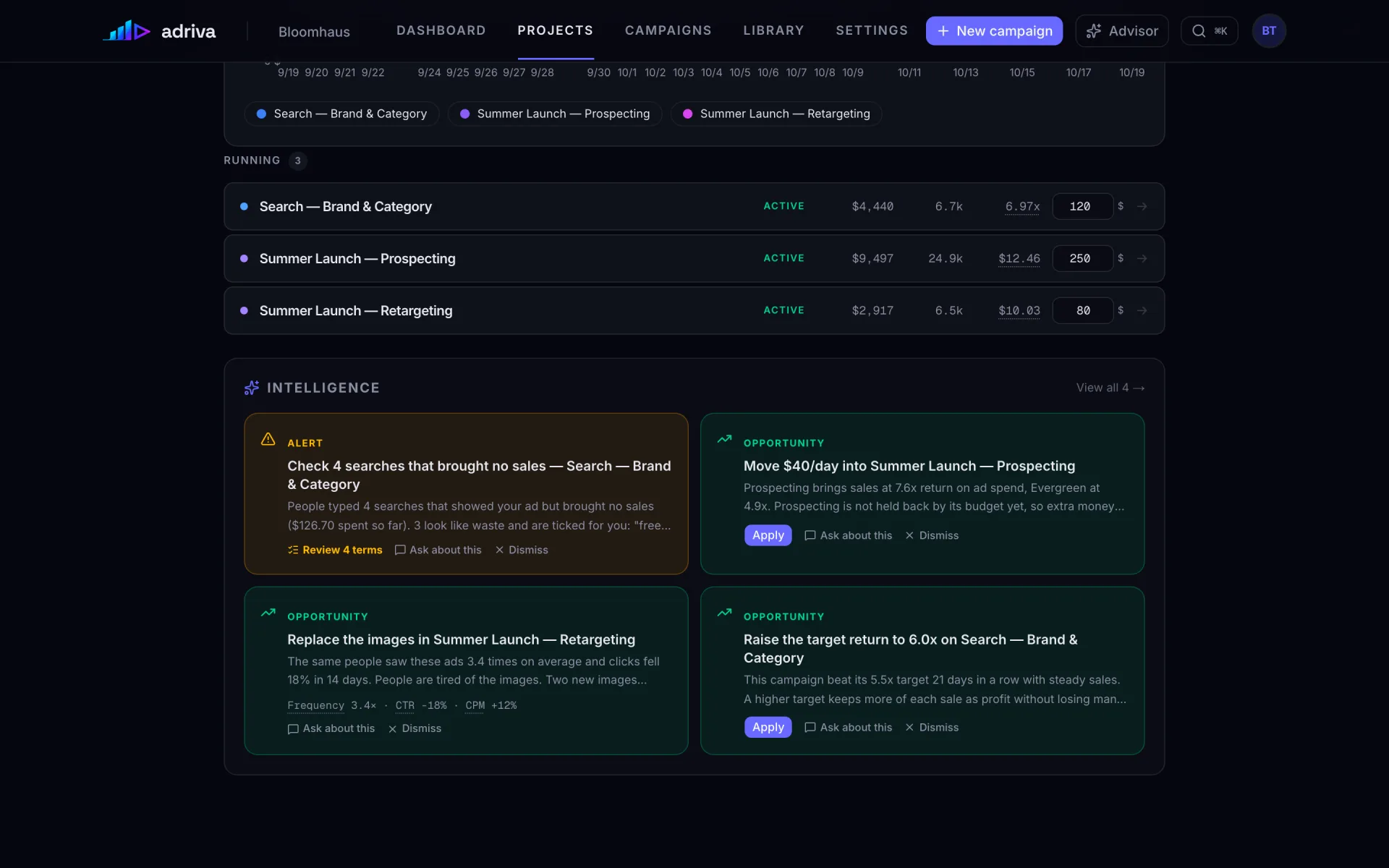This screenshot has width=1389, height=868.
Task: Click the Intelligence sparkle icon
Action: [252, 388]
